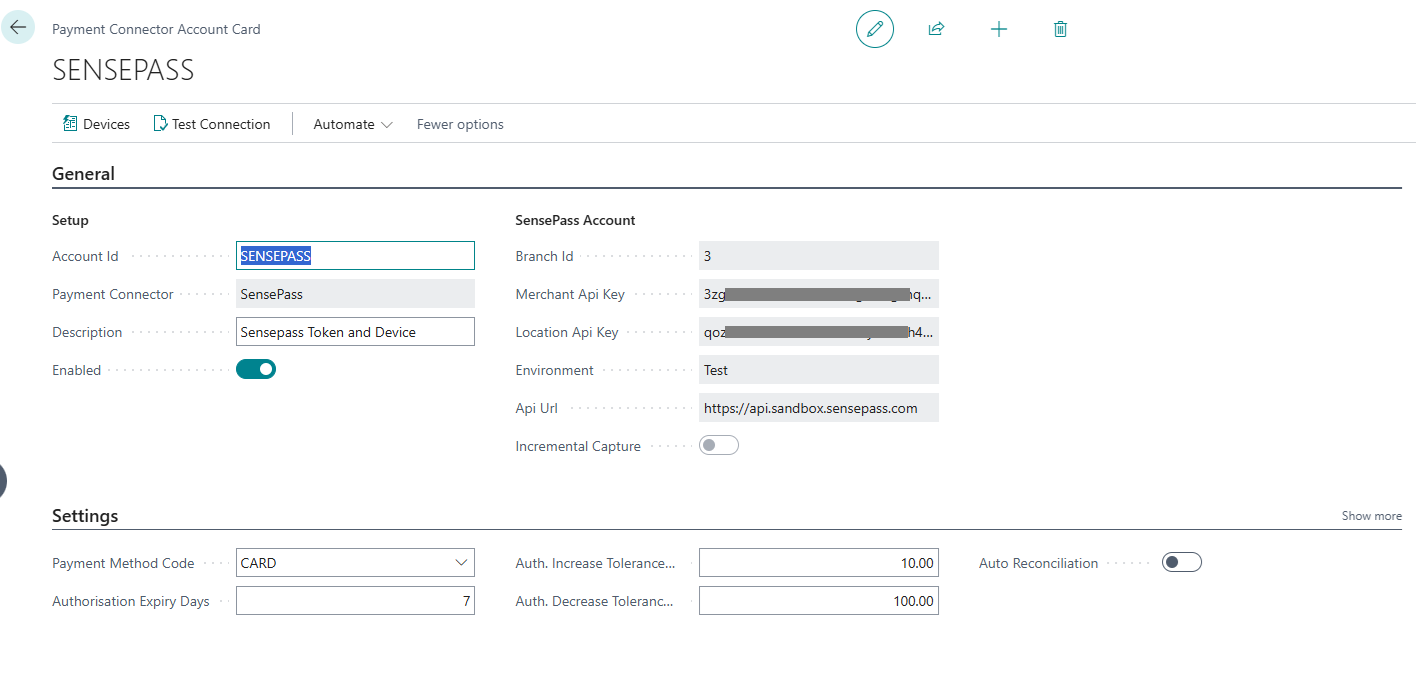Disable the Enabled toggle switch
Screen dimensions: 1416x693
pos(256,370)
